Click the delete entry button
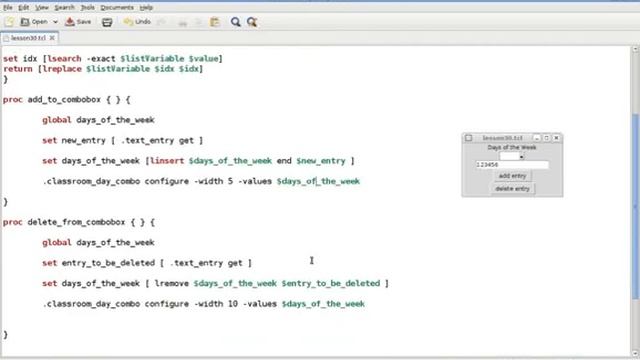This screenshot has width=640, height=360. coord(512,189)
